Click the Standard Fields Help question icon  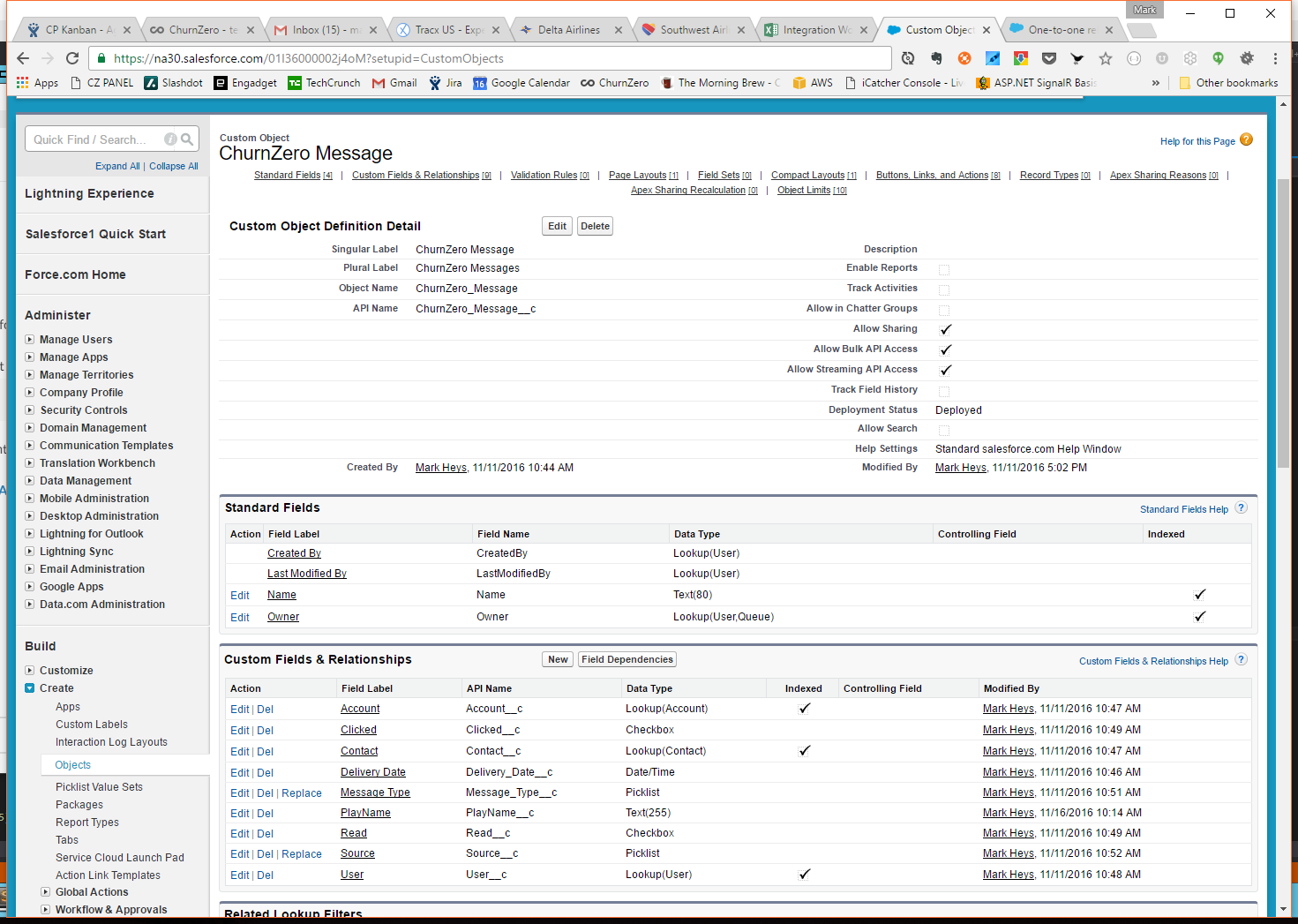[1241, 507]
